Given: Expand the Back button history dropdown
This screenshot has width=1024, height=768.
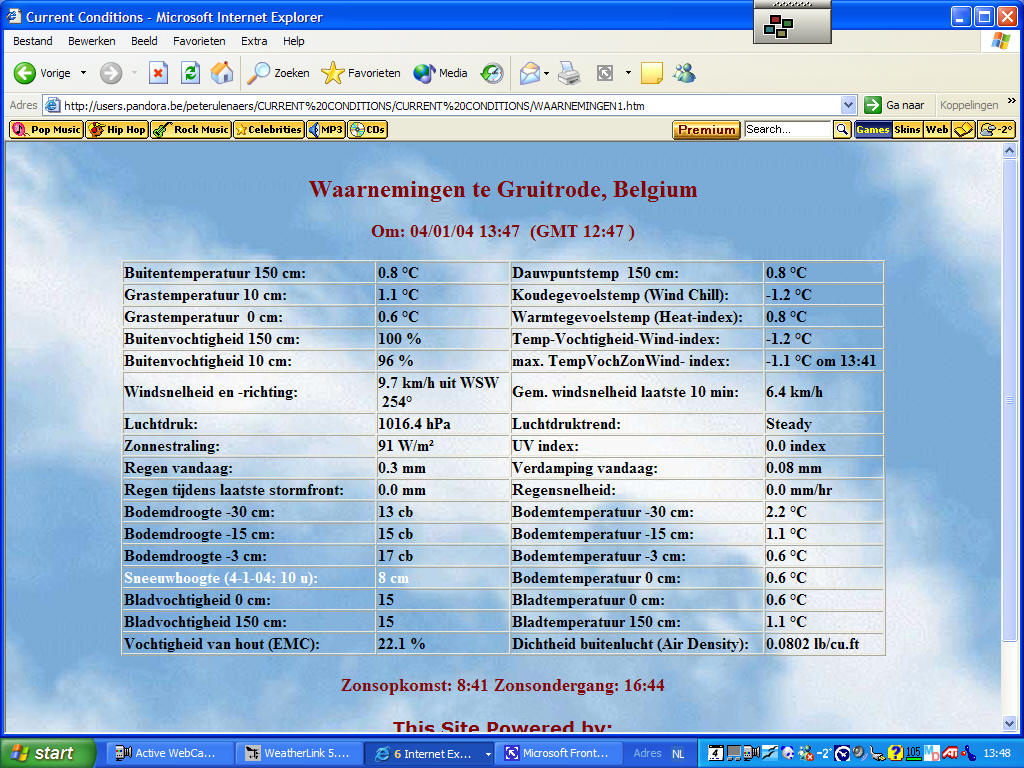Looking at the screenshot, I should [x=83, y=73].
